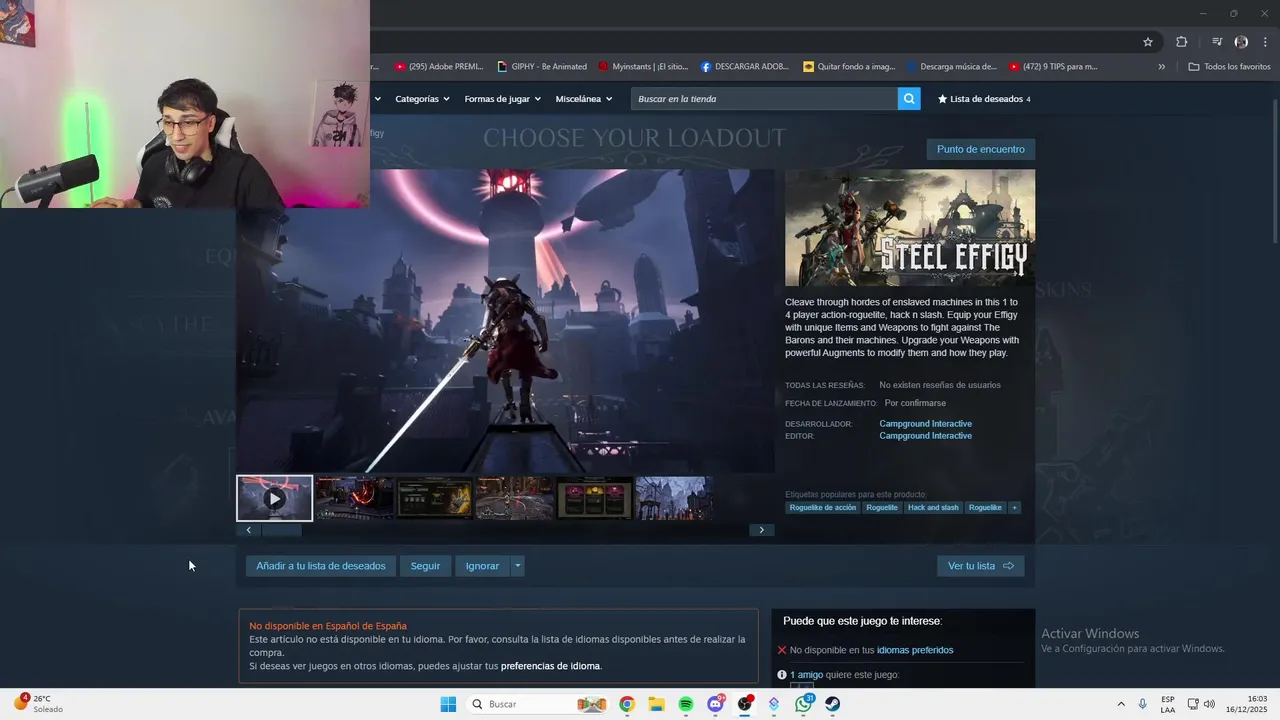The height and width of the screenshot is (720, 1280).
Task: Open Discord from taskbar
Action: 715,704
